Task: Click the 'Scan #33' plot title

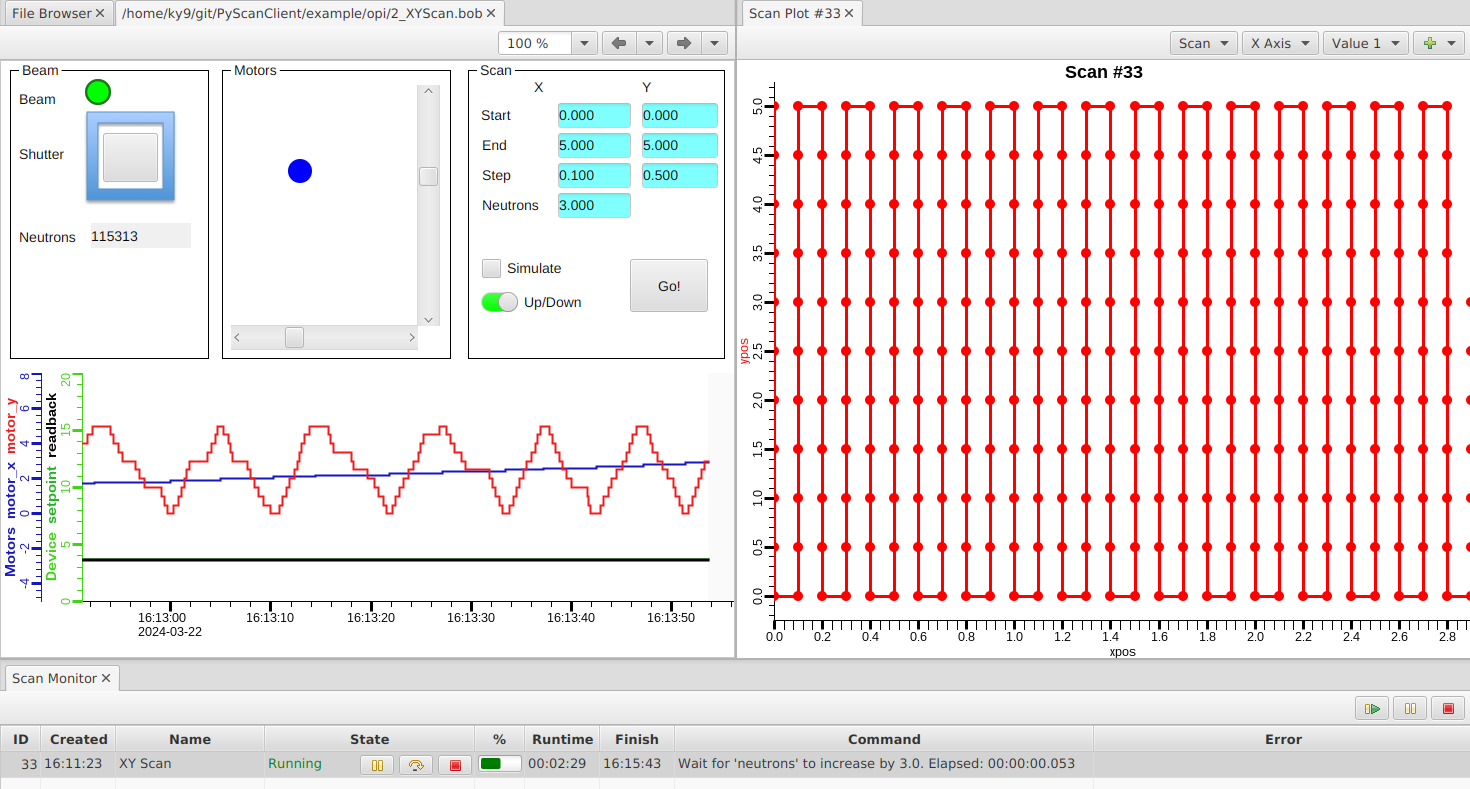Action: pos(1104,72)
